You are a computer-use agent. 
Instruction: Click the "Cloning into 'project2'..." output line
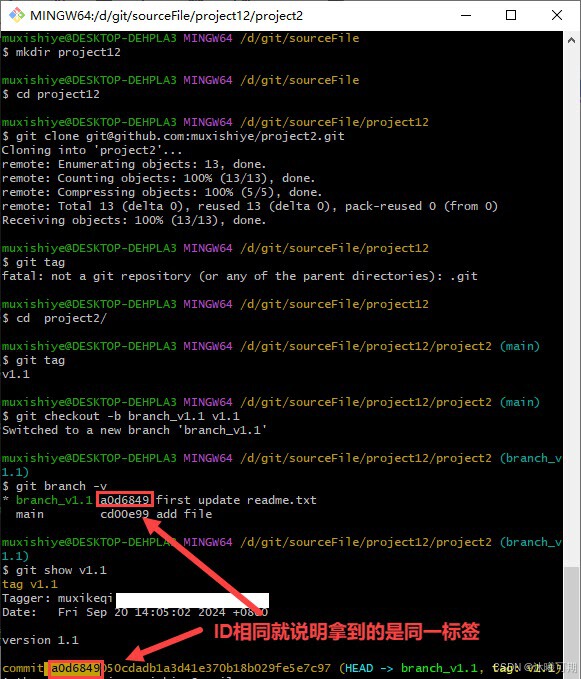92,150
